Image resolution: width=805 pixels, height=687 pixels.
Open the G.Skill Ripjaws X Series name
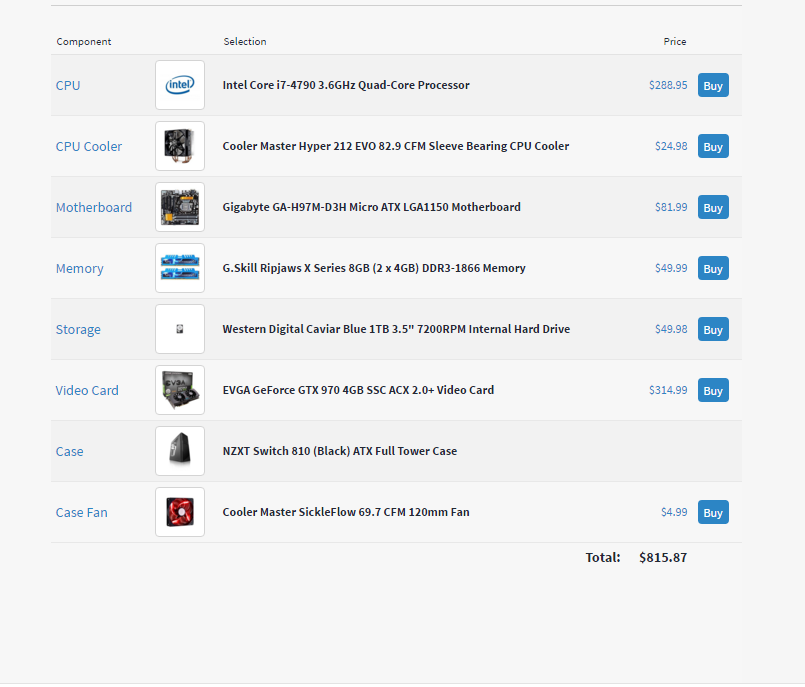(x=374, y=268)
